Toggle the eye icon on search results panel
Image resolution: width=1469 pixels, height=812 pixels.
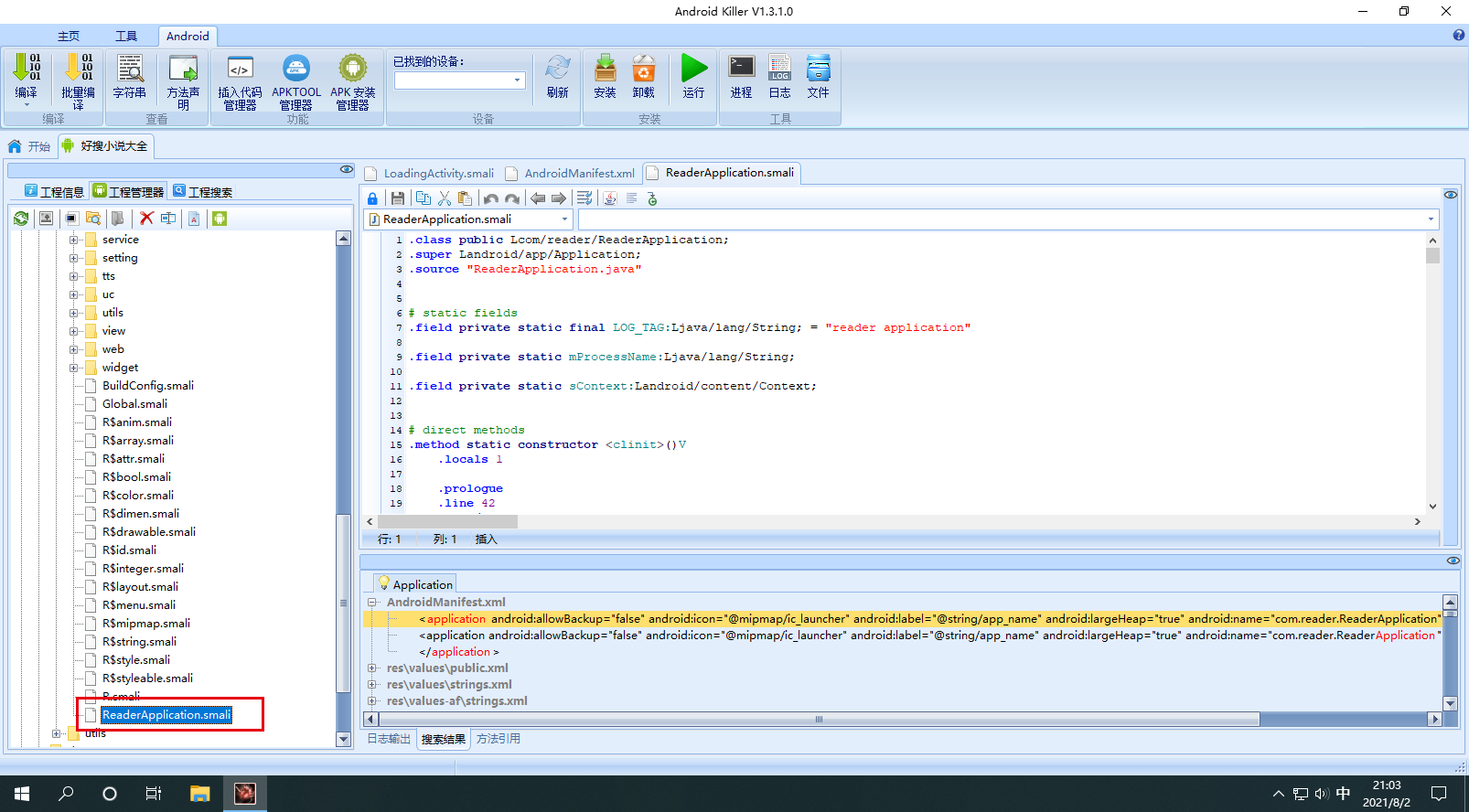[1453, 561]
